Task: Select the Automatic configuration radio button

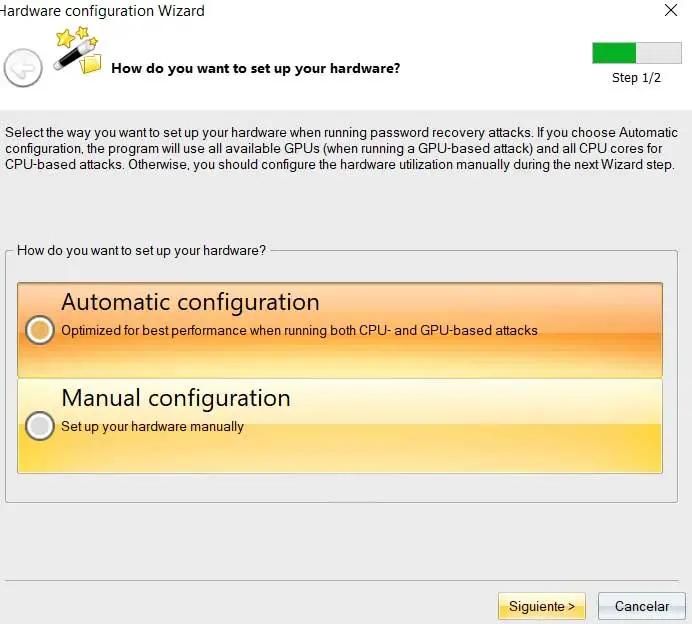Action: [x=40, y=330]
